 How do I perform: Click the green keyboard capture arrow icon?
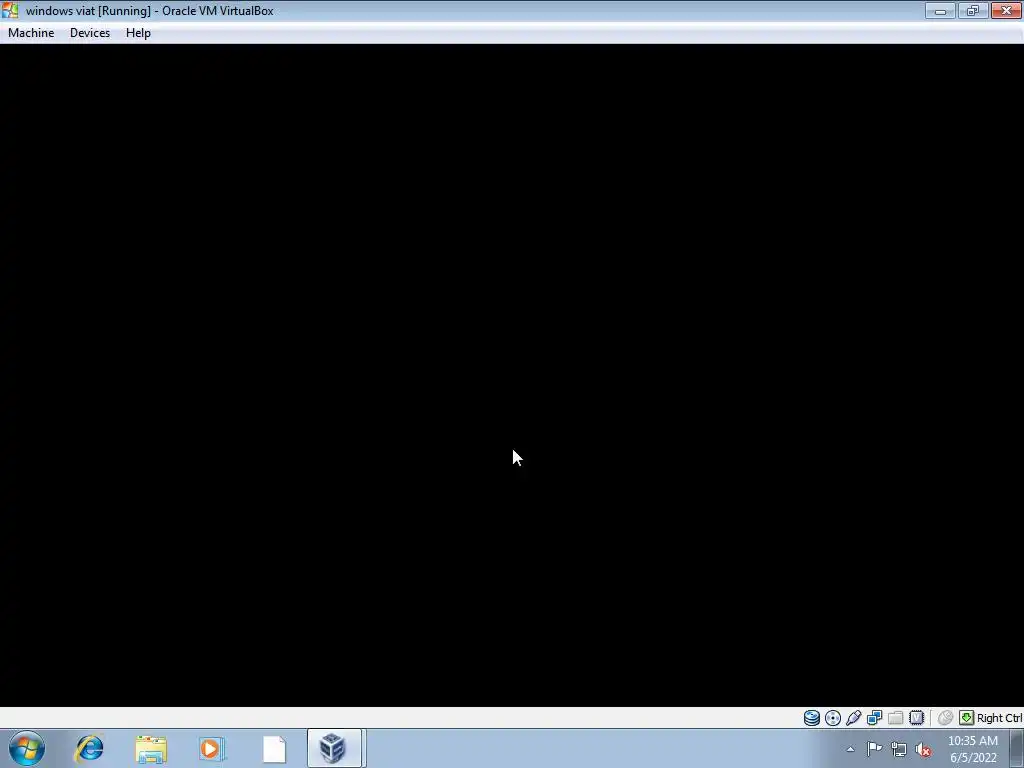pos(967,718)
